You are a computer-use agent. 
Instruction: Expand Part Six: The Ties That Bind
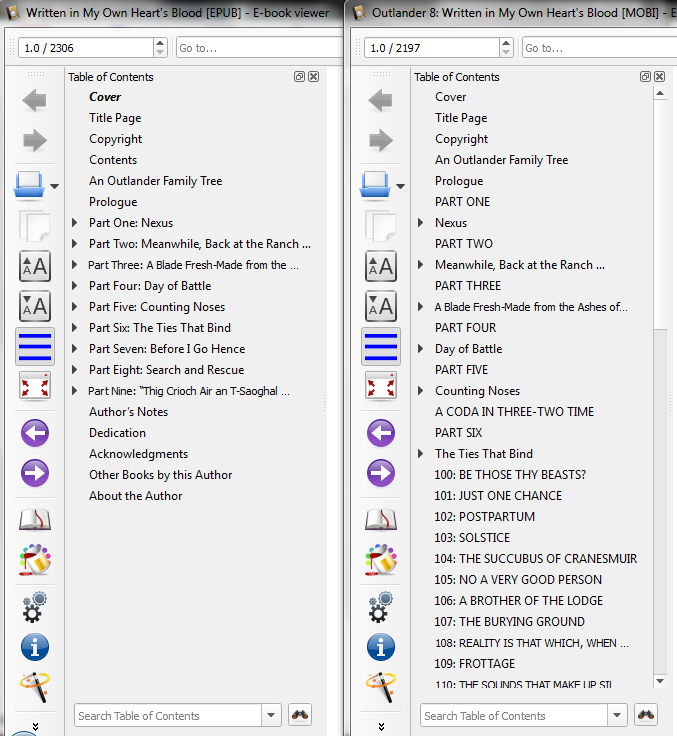[74, 328]
